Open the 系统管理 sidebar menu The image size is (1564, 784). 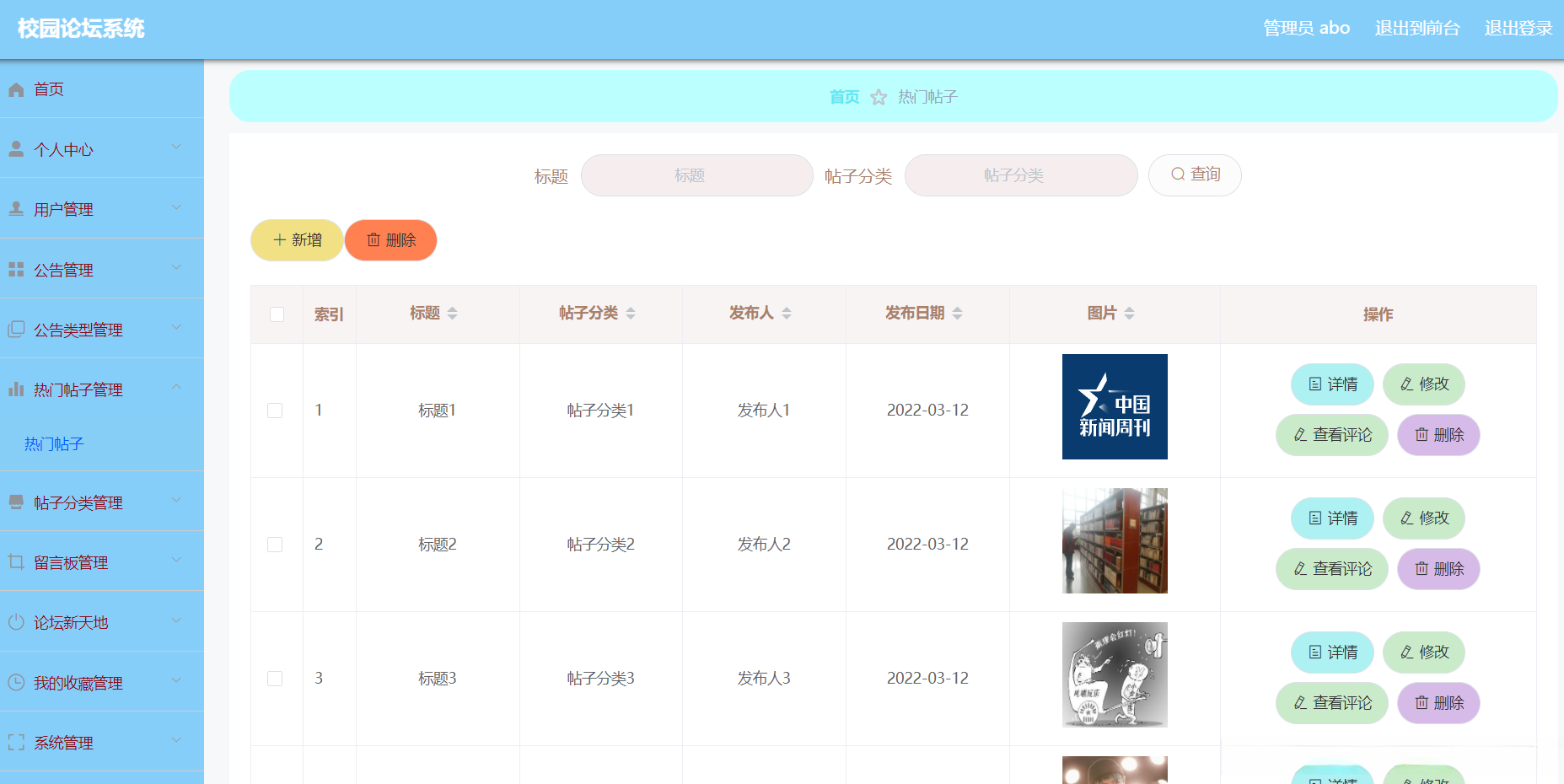pyautogui.click(x=102, y=742)
